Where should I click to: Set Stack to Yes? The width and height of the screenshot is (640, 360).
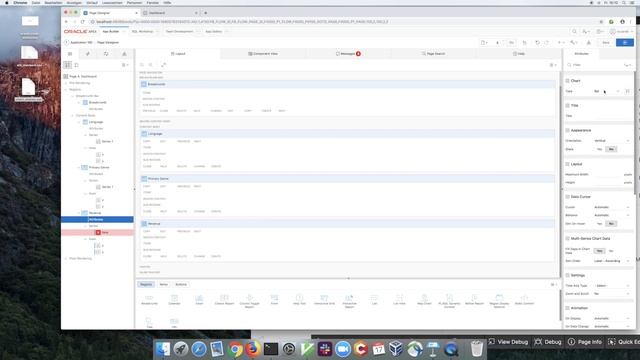click(599, 149)
